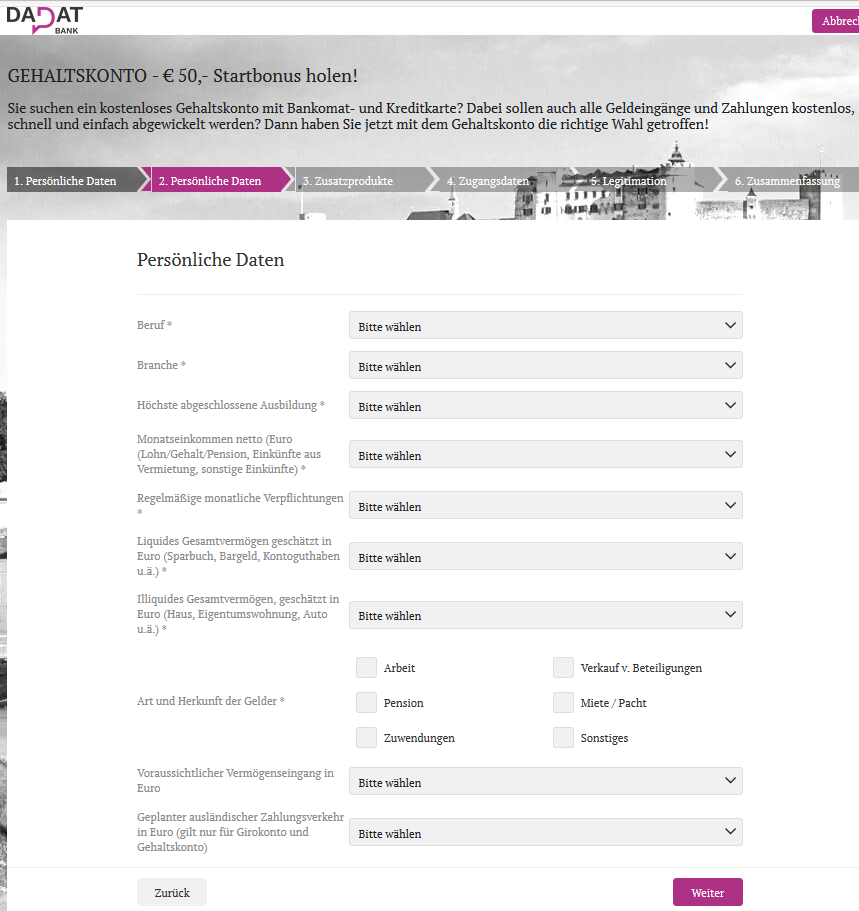Image resolution: width=859 pixels, height=911 pixels.
Task: Open the Branche selection list
Action: coord(545,366)
